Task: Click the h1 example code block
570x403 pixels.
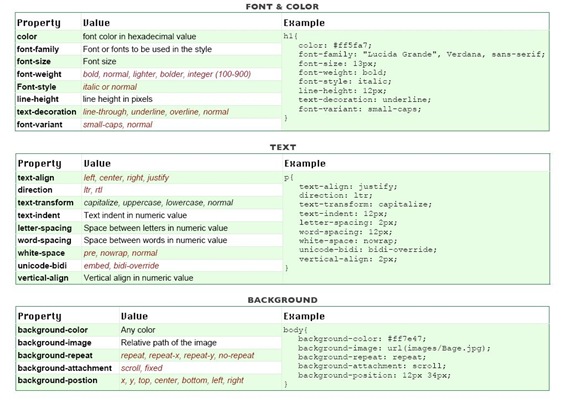Action: click(x=414, y=77)
